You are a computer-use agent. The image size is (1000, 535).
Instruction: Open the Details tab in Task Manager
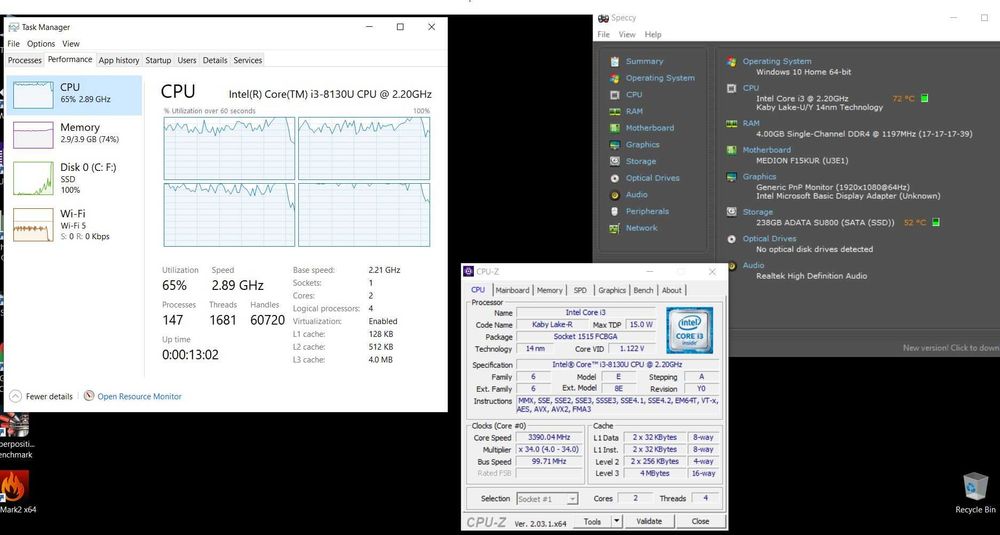[x=215, y=60]
